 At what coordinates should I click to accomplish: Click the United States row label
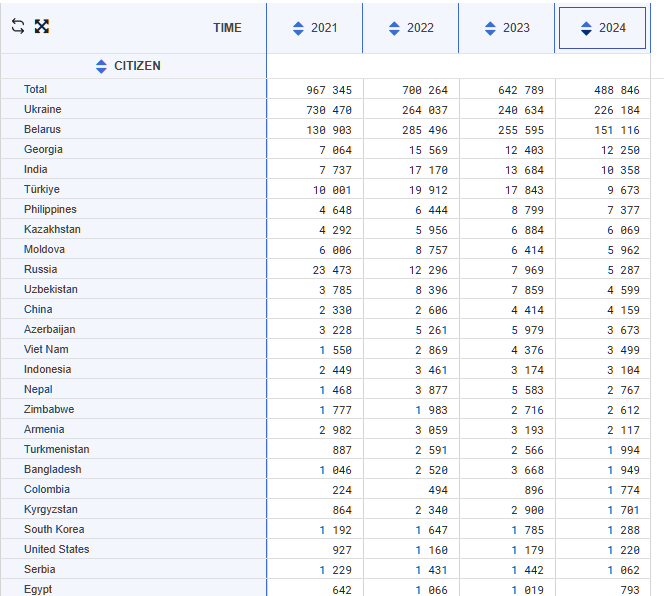point(56,549)
